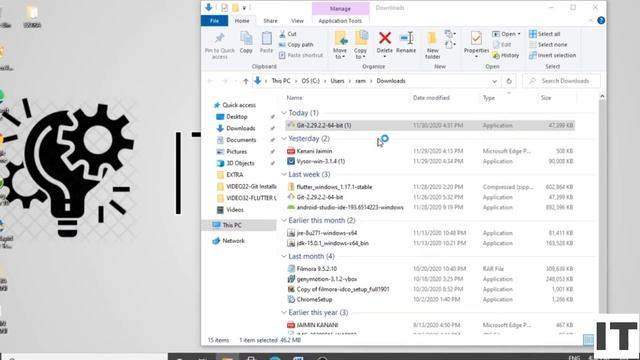The height and width of the screenshot is (360, 640).
Task: Collapse the Earlier this month group
Action: tap(284, 220)
